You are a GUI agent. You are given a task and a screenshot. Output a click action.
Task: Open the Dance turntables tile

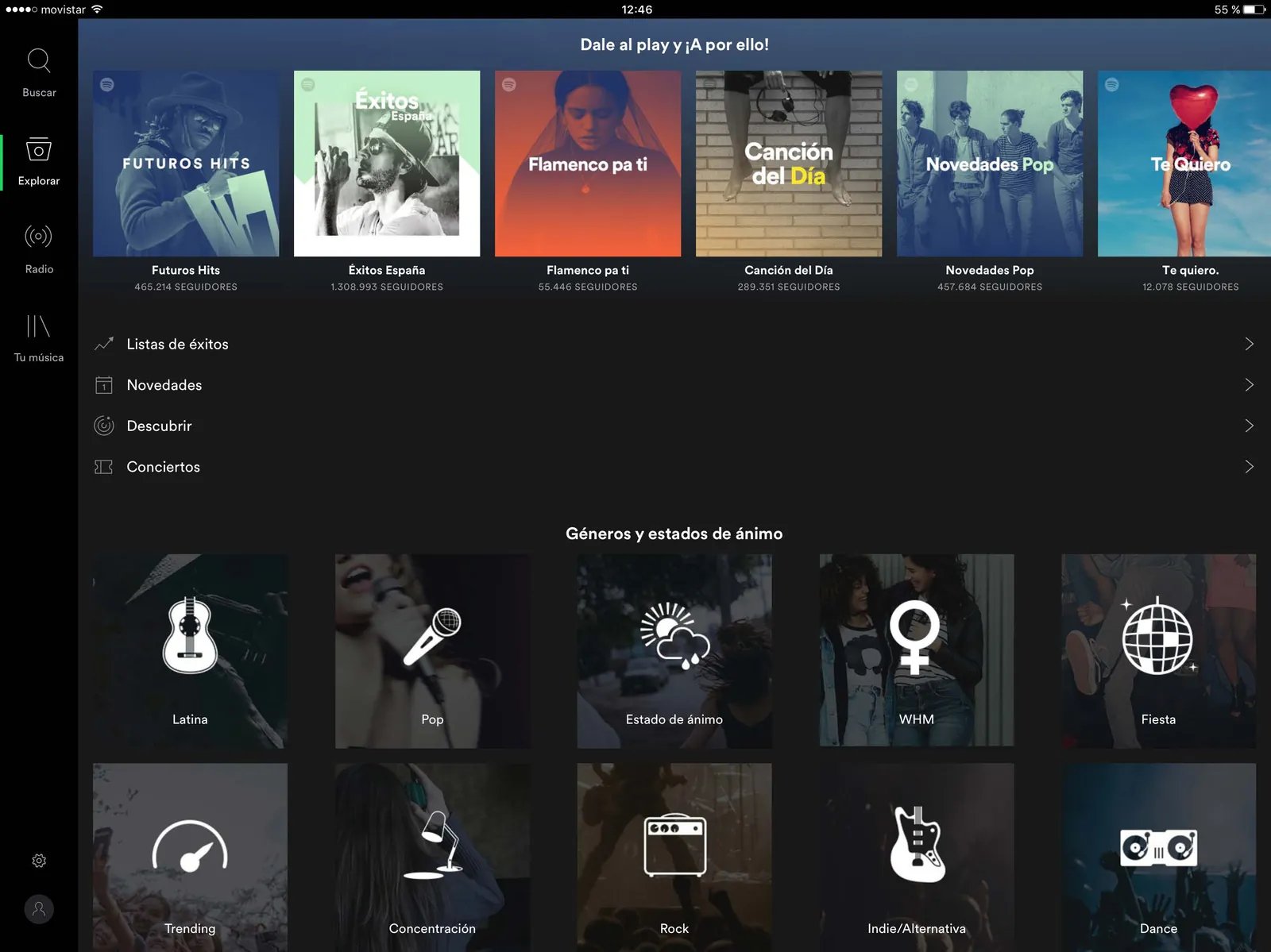[1159, 858]
